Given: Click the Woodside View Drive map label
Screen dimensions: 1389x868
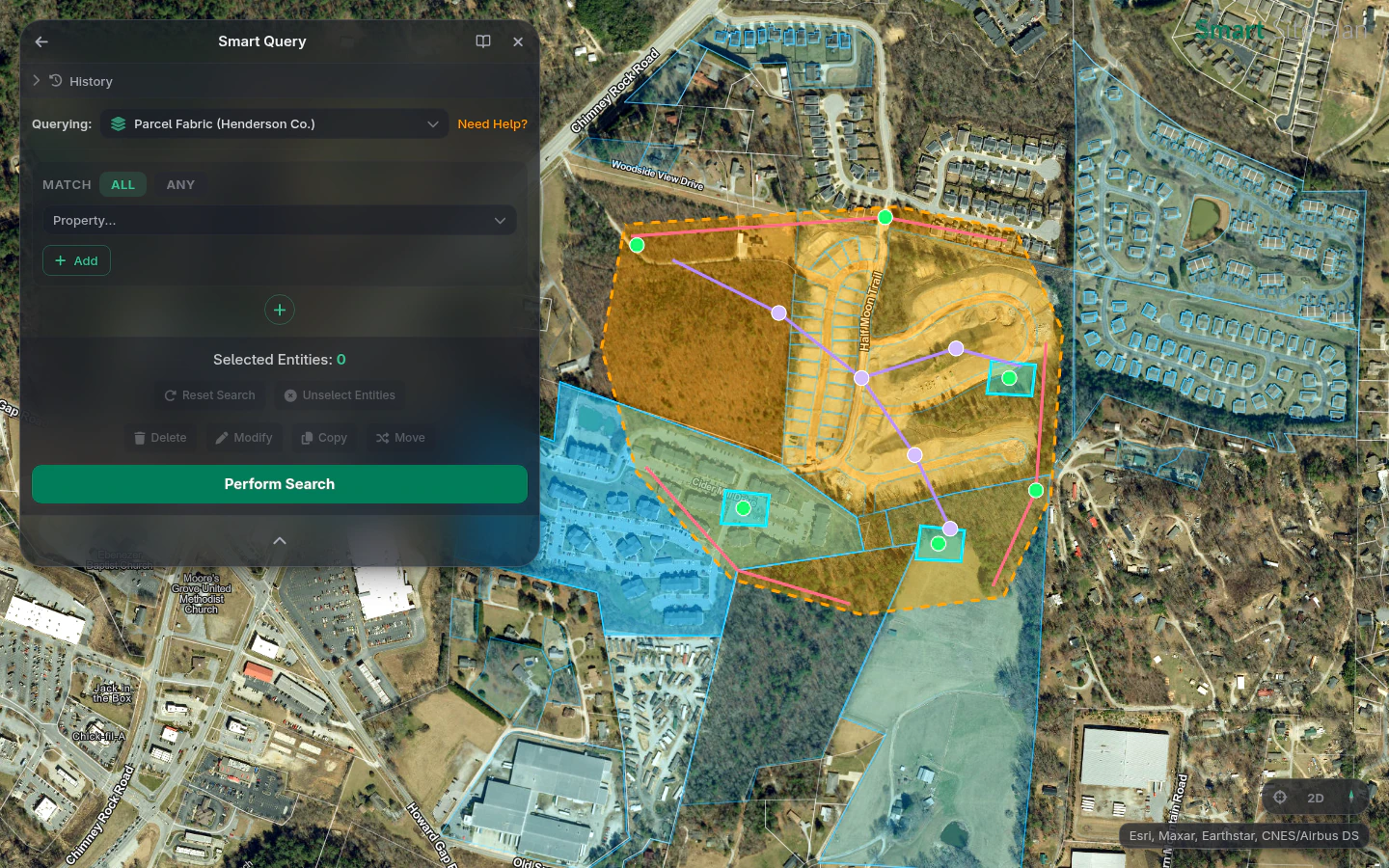Looking at the screenshot, I should 658,175.
